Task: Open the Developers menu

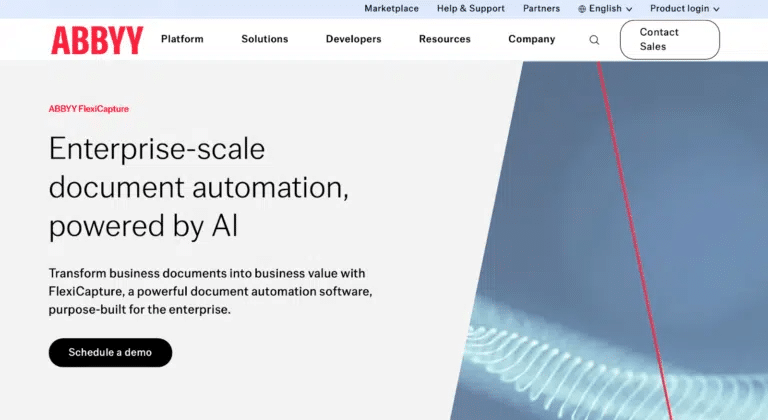Action: 353,39
